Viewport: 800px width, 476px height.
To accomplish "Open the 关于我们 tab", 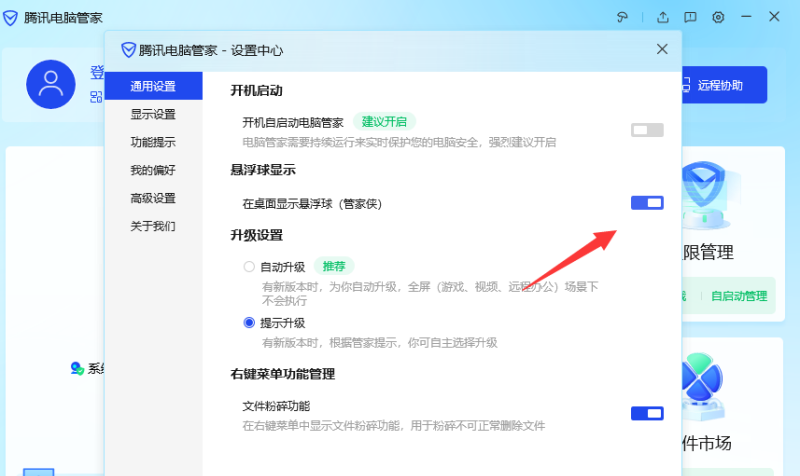I will click(154, 226).
